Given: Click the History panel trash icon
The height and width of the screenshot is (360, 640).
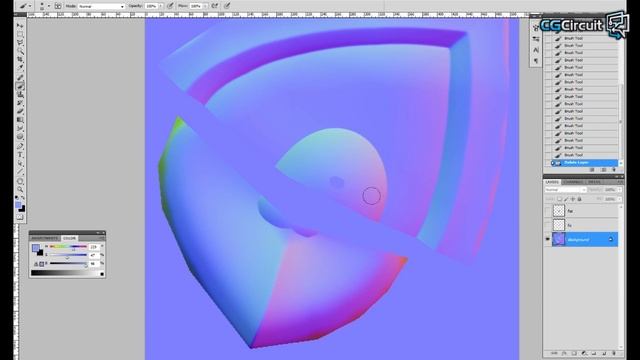Looking at the screenshot, I should point(614,170).
